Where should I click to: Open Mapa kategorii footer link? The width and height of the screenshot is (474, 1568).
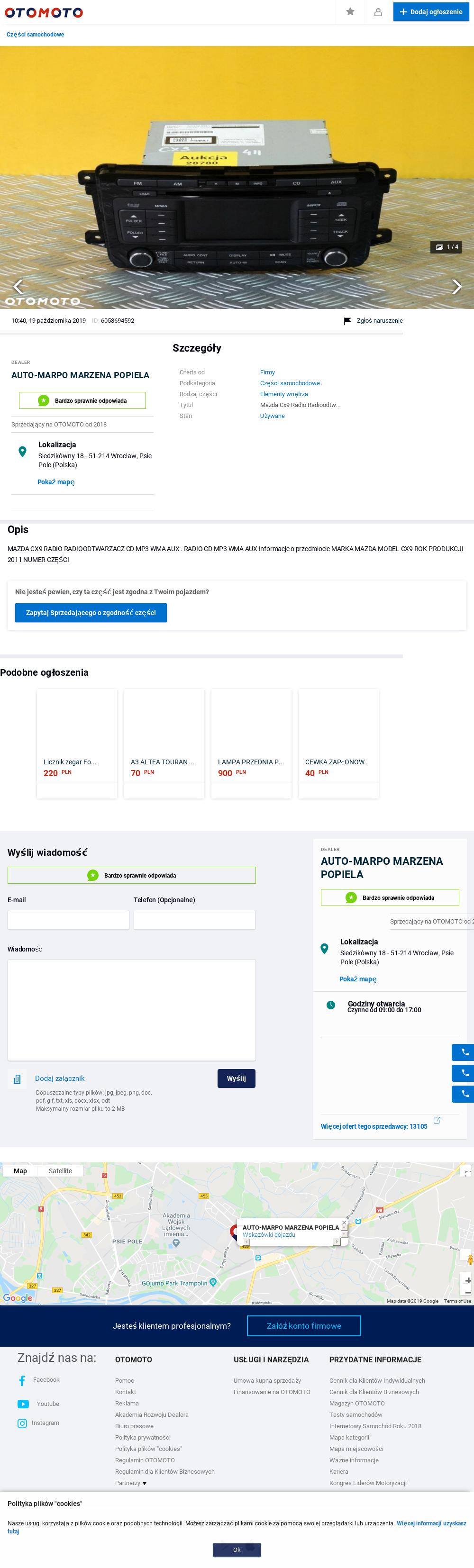[x=349, y=1438]
